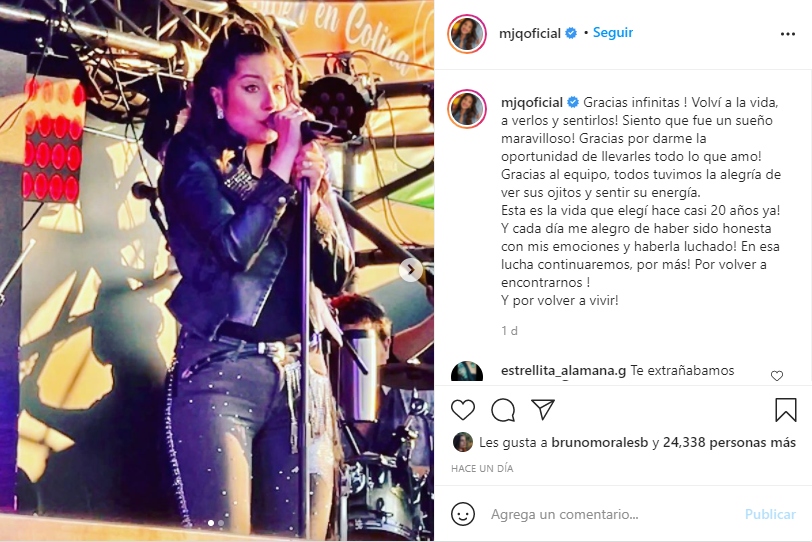Advance to the next photo arrow
Viewport: 812px width, 542px height.
(x=411, y=270)
